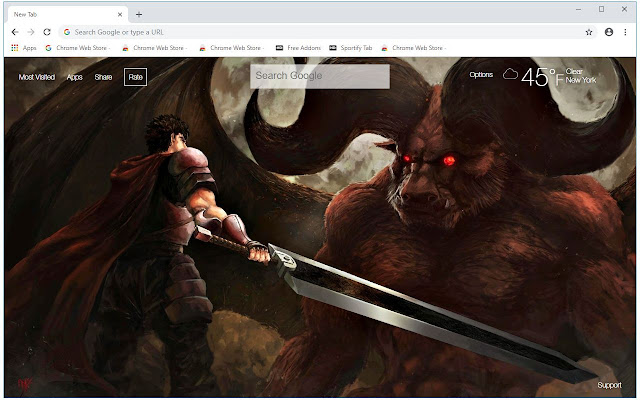Open the Chrome profile avatar icon
This screenshot has width=640, height=400.
[x=609, y=32]
